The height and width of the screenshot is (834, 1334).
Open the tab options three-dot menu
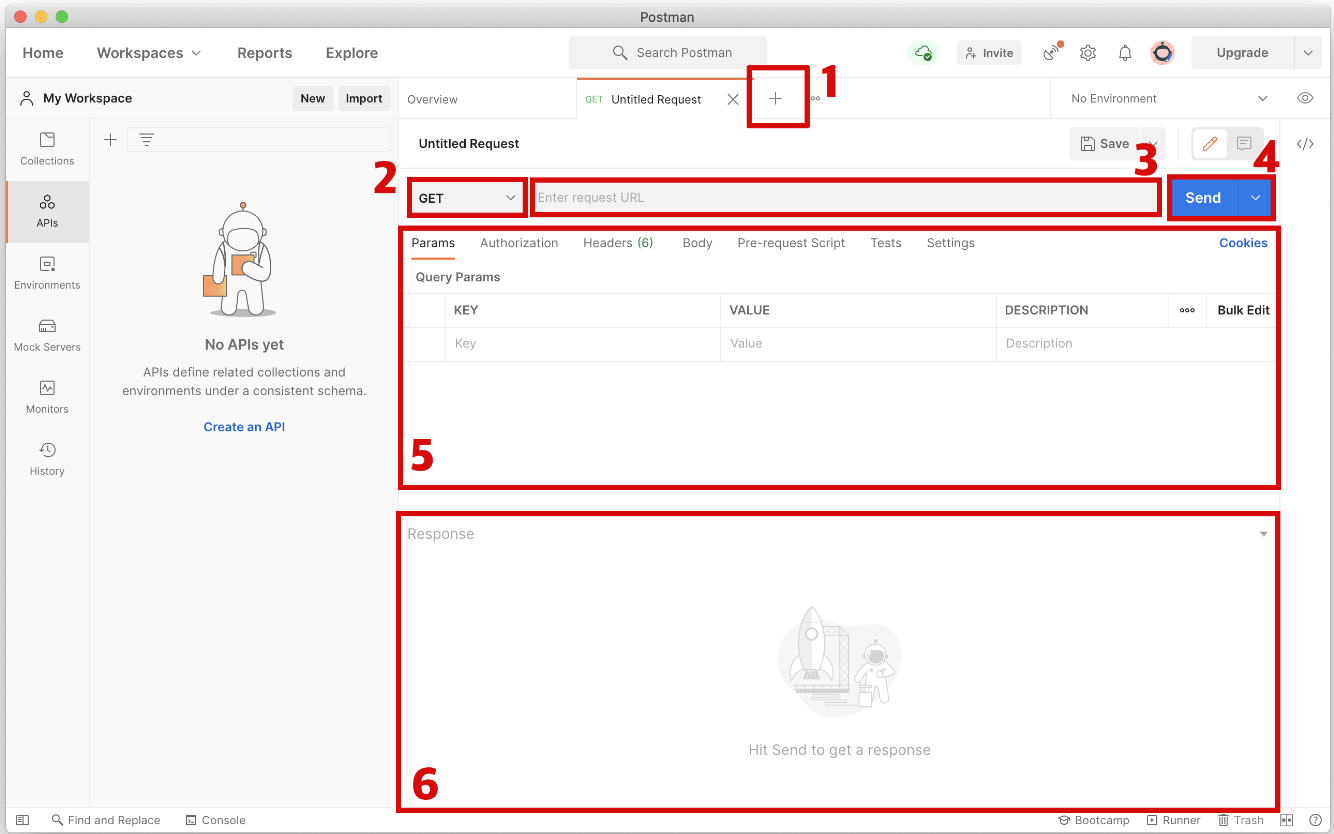815,98
